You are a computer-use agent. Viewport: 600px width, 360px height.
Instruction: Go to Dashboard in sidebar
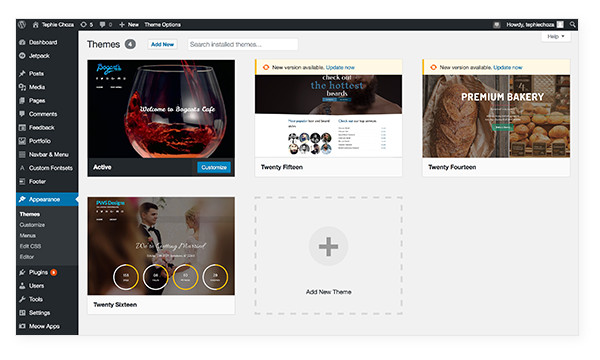(43, 42)
